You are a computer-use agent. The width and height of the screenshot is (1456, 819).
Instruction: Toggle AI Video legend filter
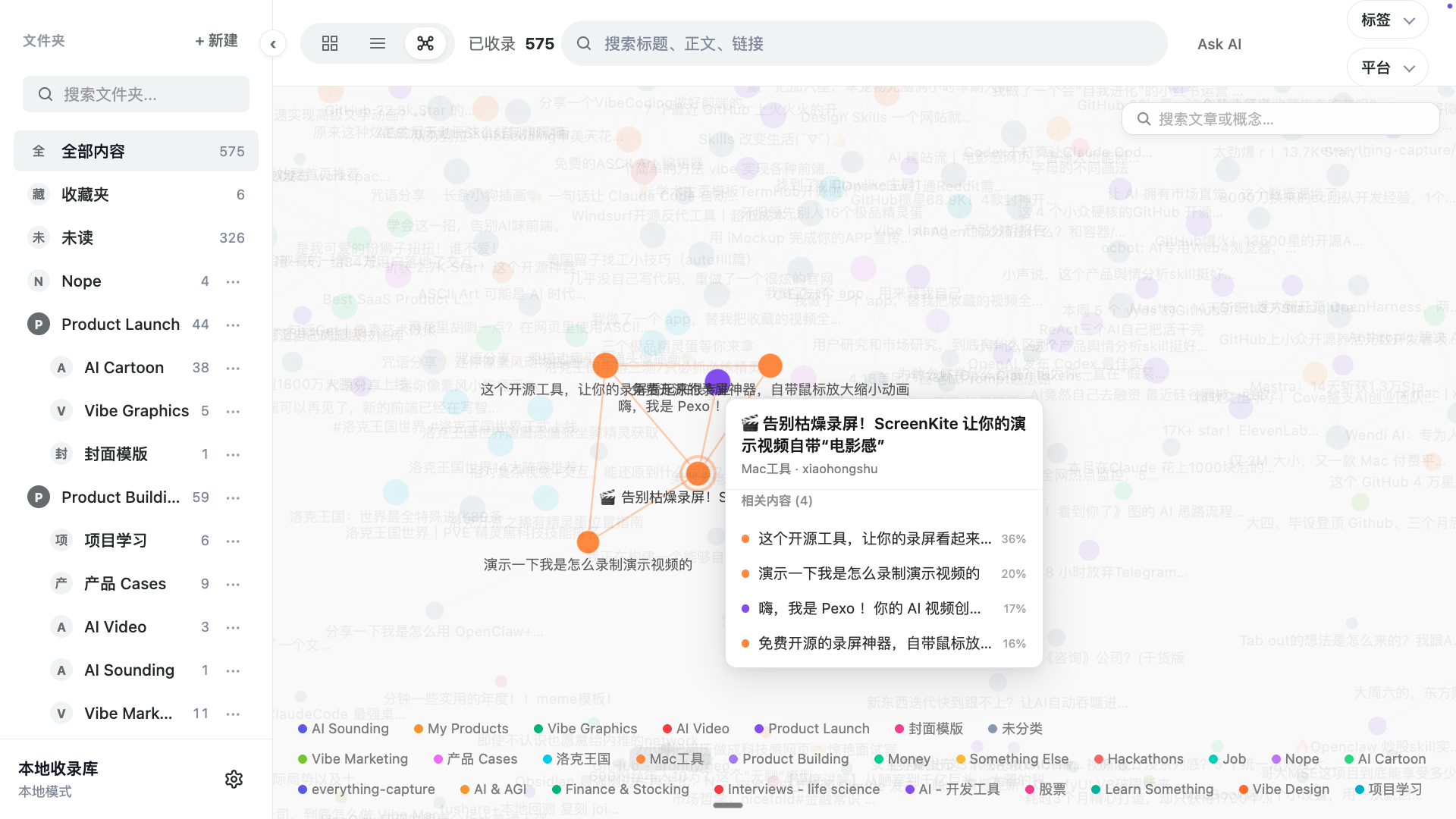[696, 729]
